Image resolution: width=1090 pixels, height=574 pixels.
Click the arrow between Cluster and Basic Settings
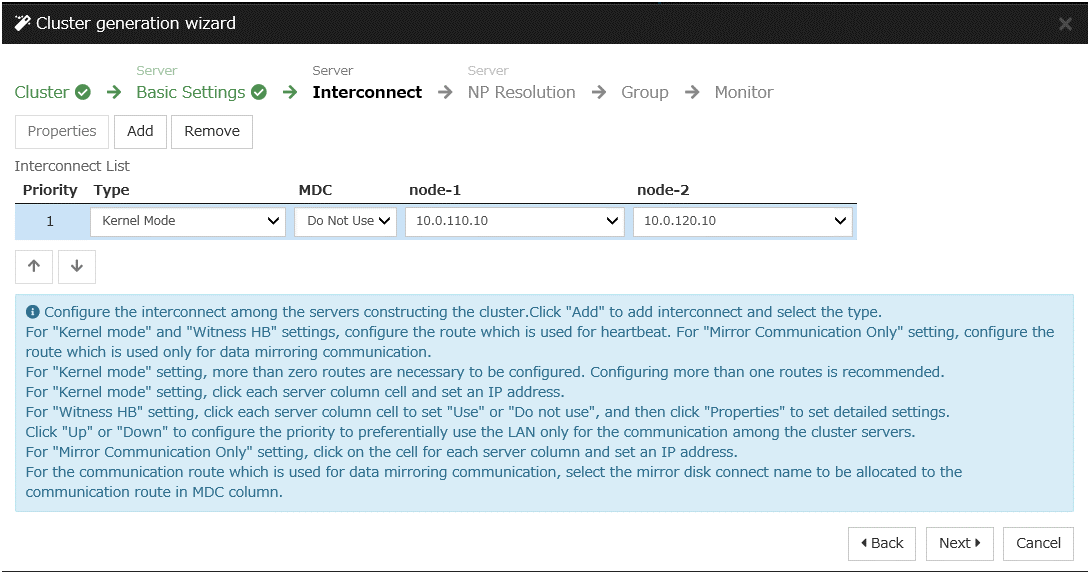point(114,93)
